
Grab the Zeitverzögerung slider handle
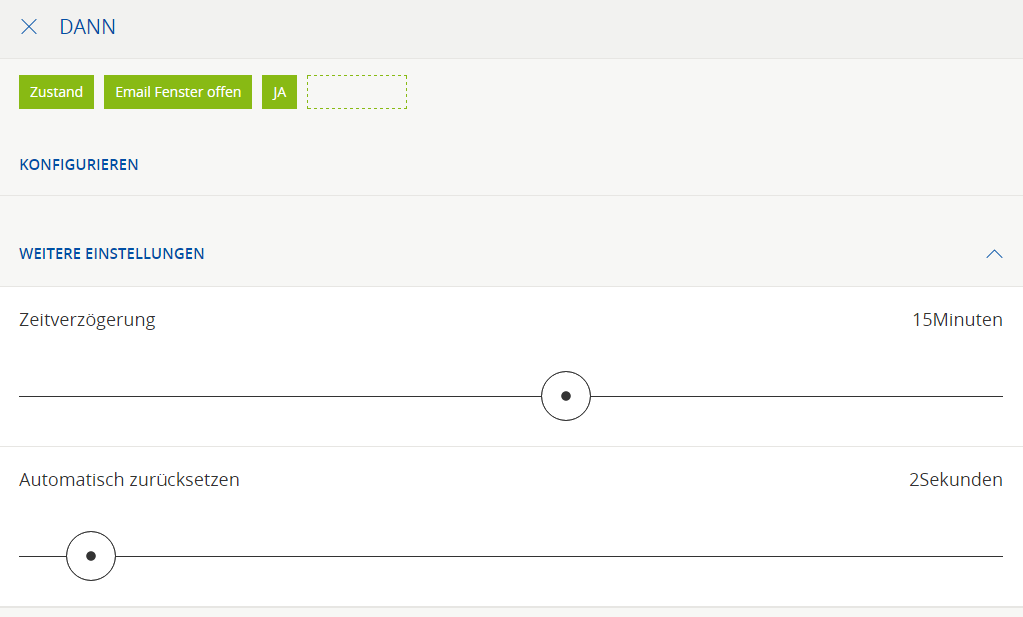point(566,396)
